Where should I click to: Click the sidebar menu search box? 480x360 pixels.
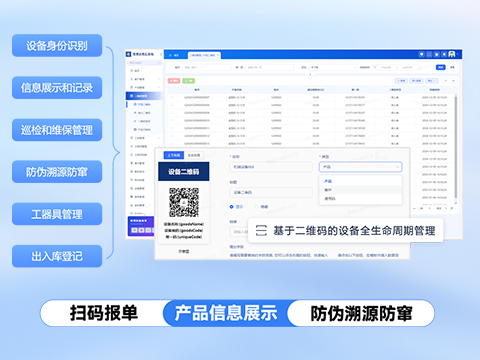click(x=144, y=63)
